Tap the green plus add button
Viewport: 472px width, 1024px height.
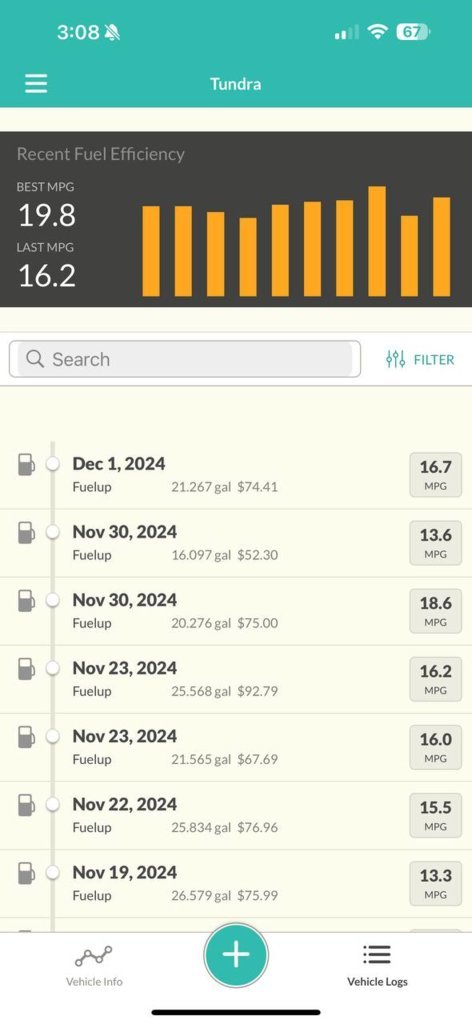point(236,955)
